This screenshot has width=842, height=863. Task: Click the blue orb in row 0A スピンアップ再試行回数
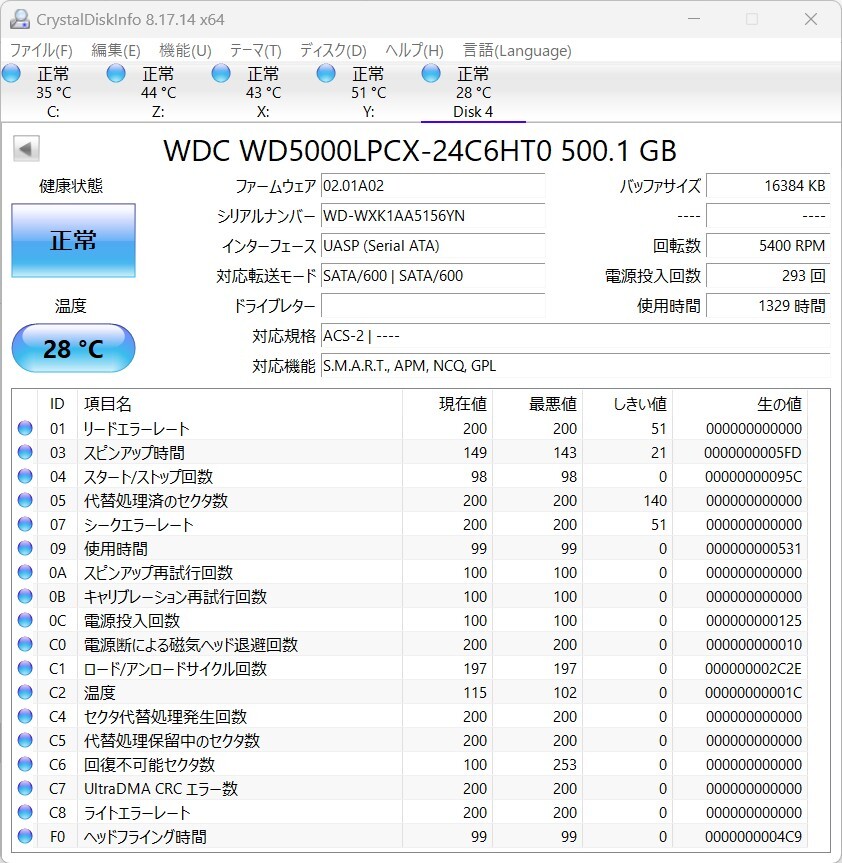[25, 572]
